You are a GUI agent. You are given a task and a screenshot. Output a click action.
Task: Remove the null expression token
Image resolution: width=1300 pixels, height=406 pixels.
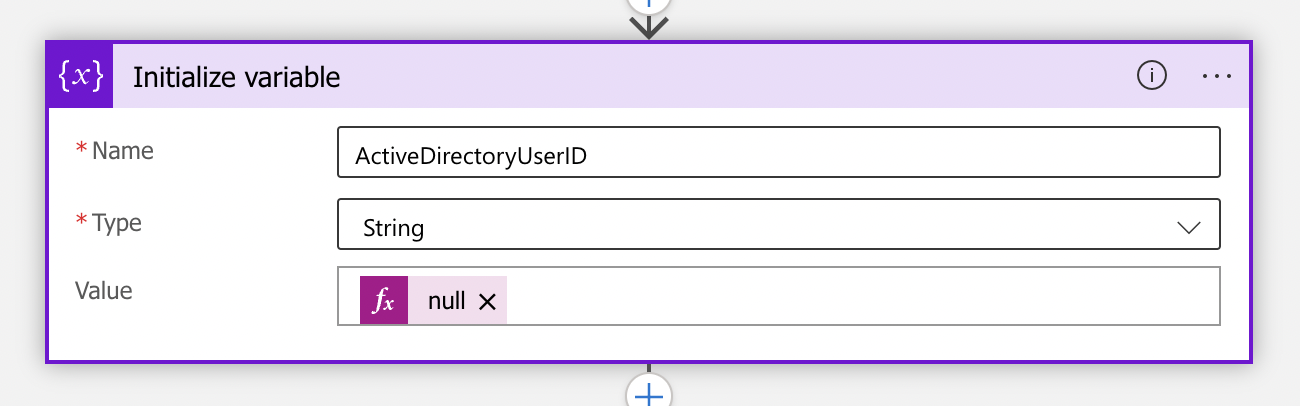click(x=487, y=302)
